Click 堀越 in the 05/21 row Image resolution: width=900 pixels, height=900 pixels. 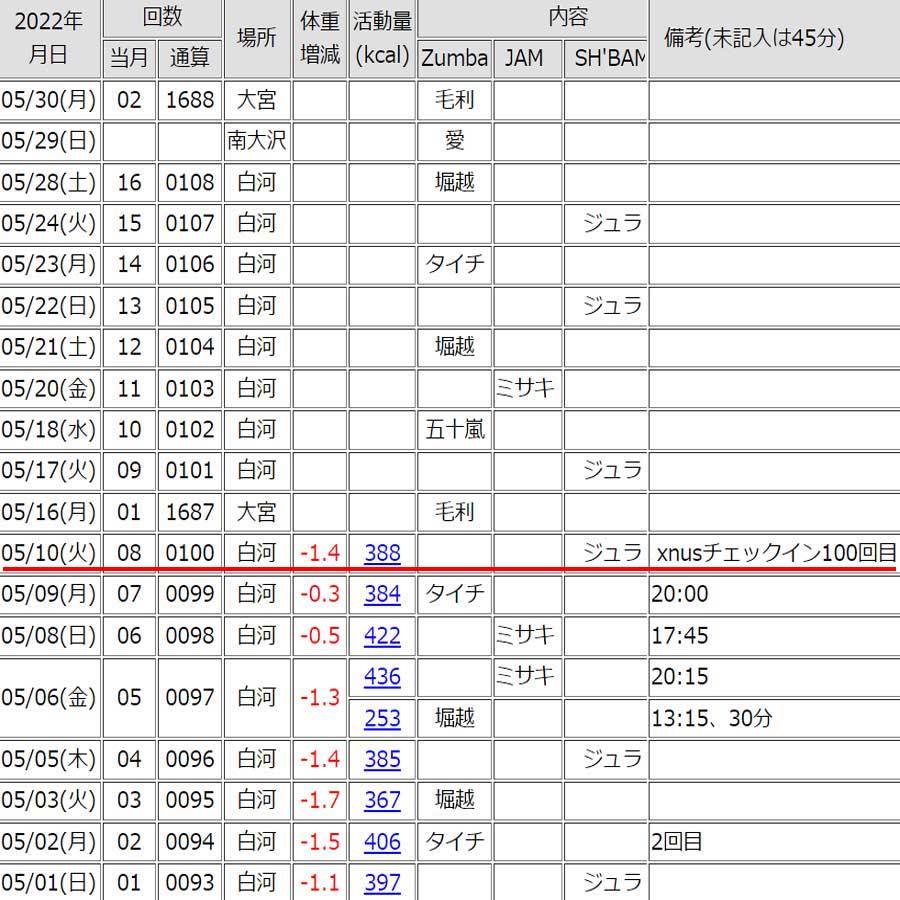pos(455,347)
